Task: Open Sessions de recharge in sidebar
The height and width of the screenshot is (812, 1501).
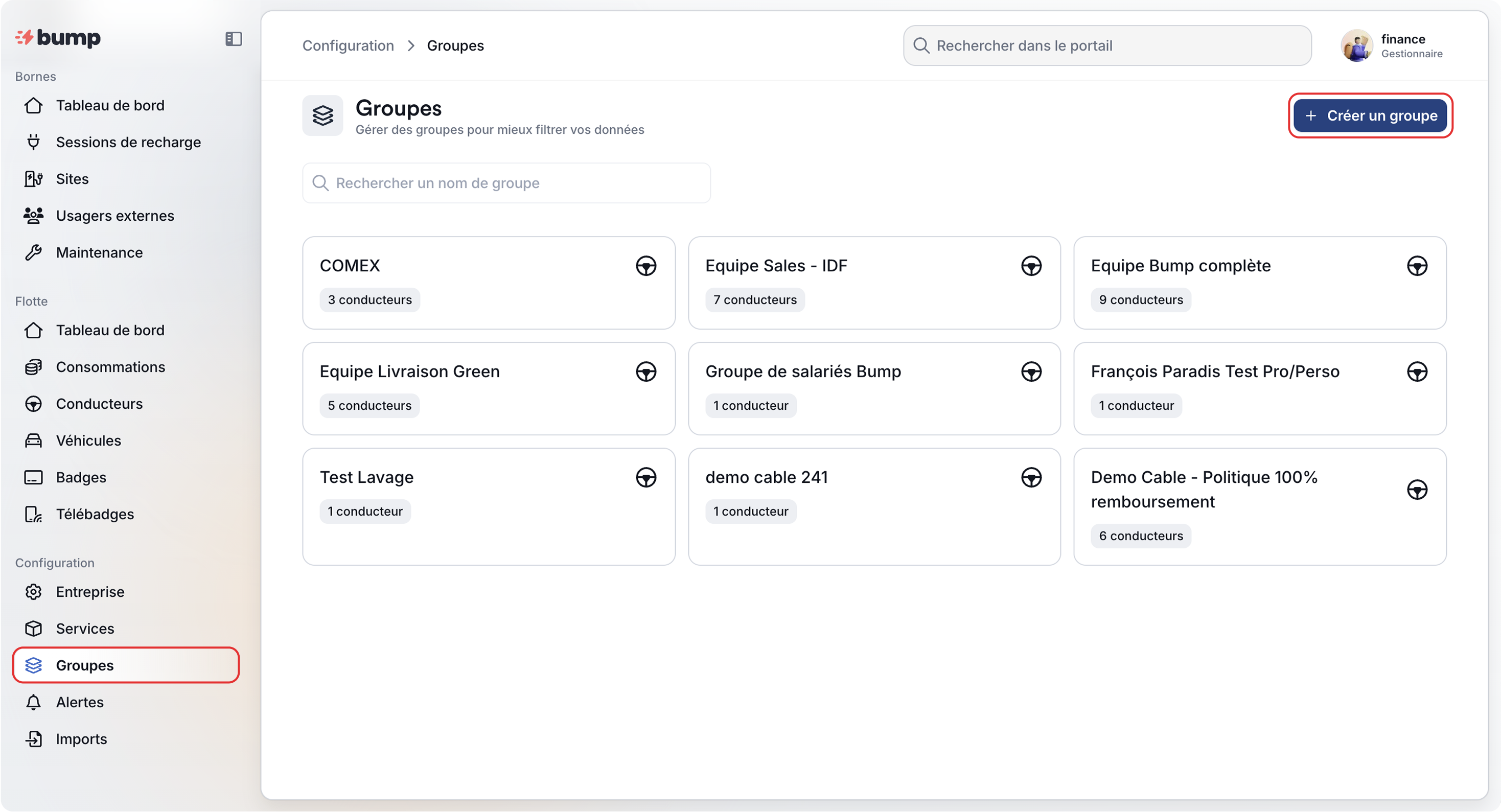Action: (x=128, y=142)
